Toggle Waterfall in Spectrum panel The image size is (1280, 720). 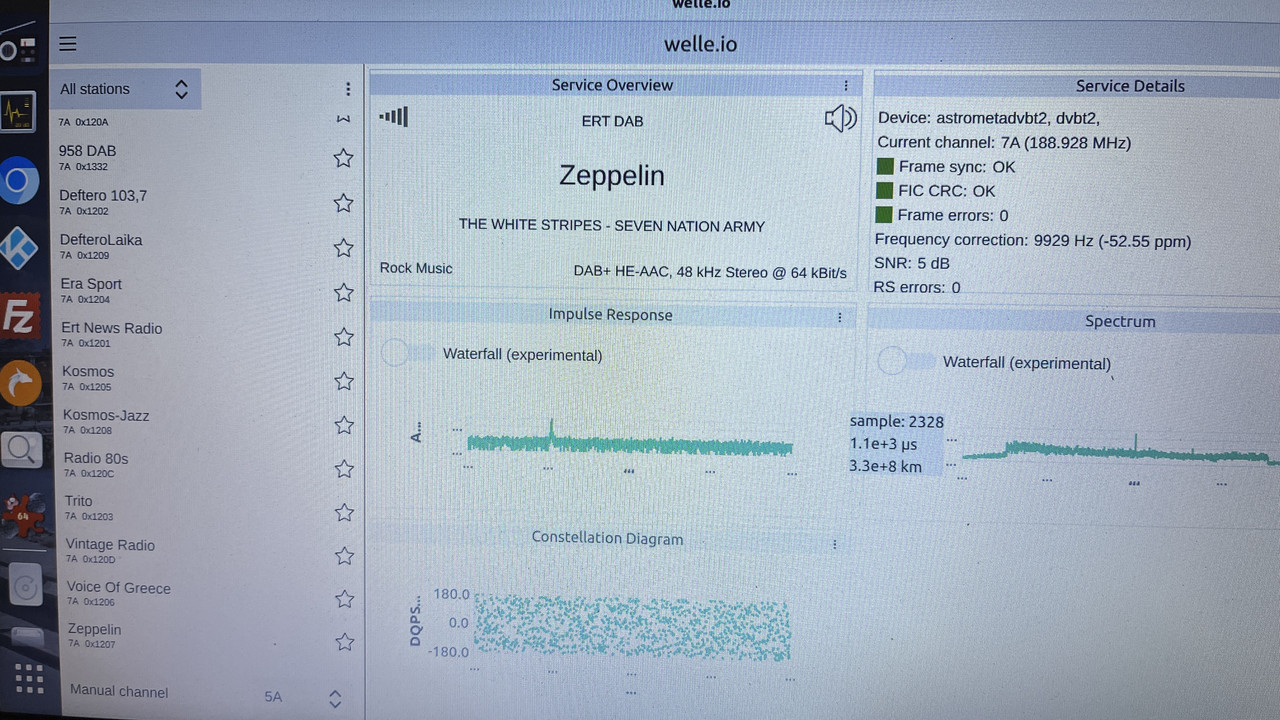[905, 361]
